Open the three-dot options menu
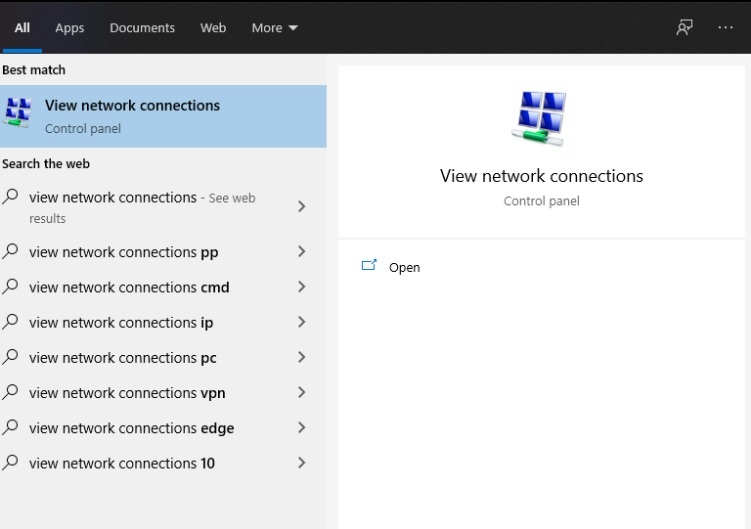 [725, 27]
